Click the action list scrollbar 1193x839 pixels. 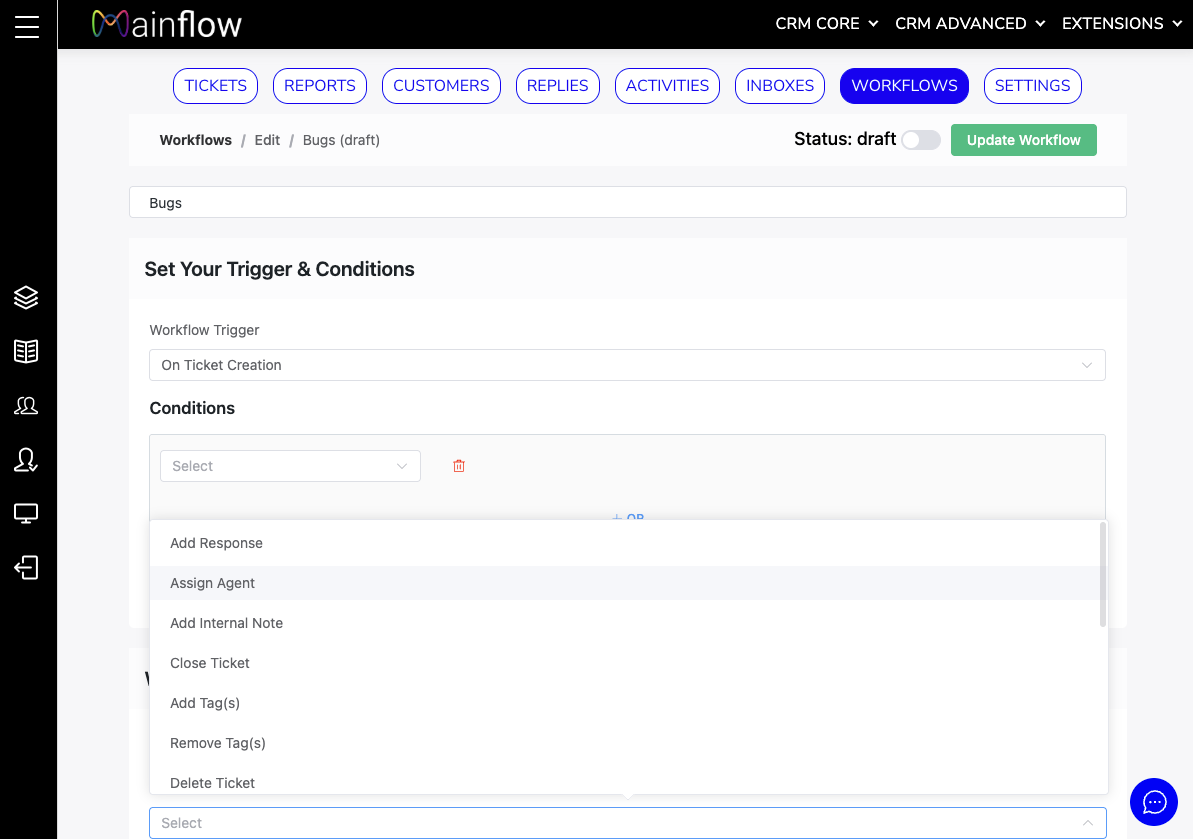(1102, 575)
